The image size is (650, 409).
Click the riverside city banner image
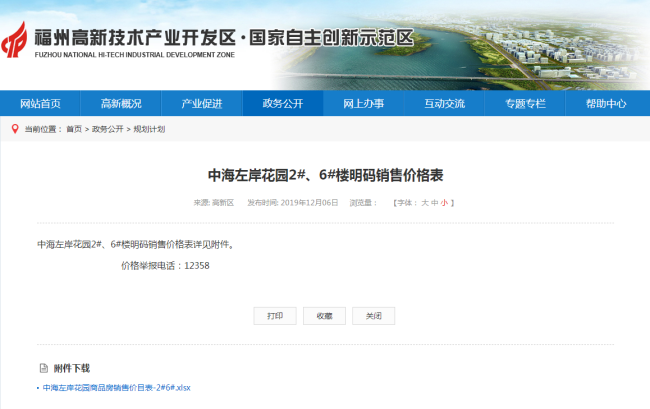460,52
